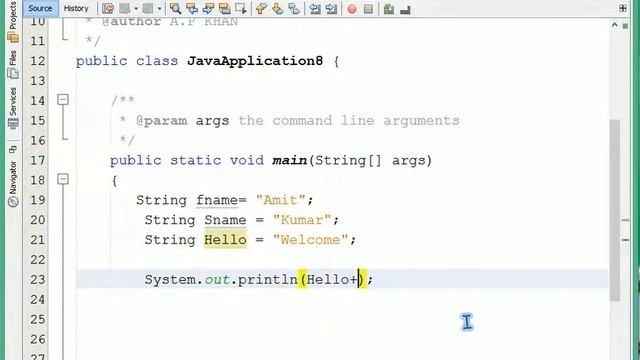Click class name JavaApplication8
Viewport: 640px width, 360px height.
tap(255, 61)
